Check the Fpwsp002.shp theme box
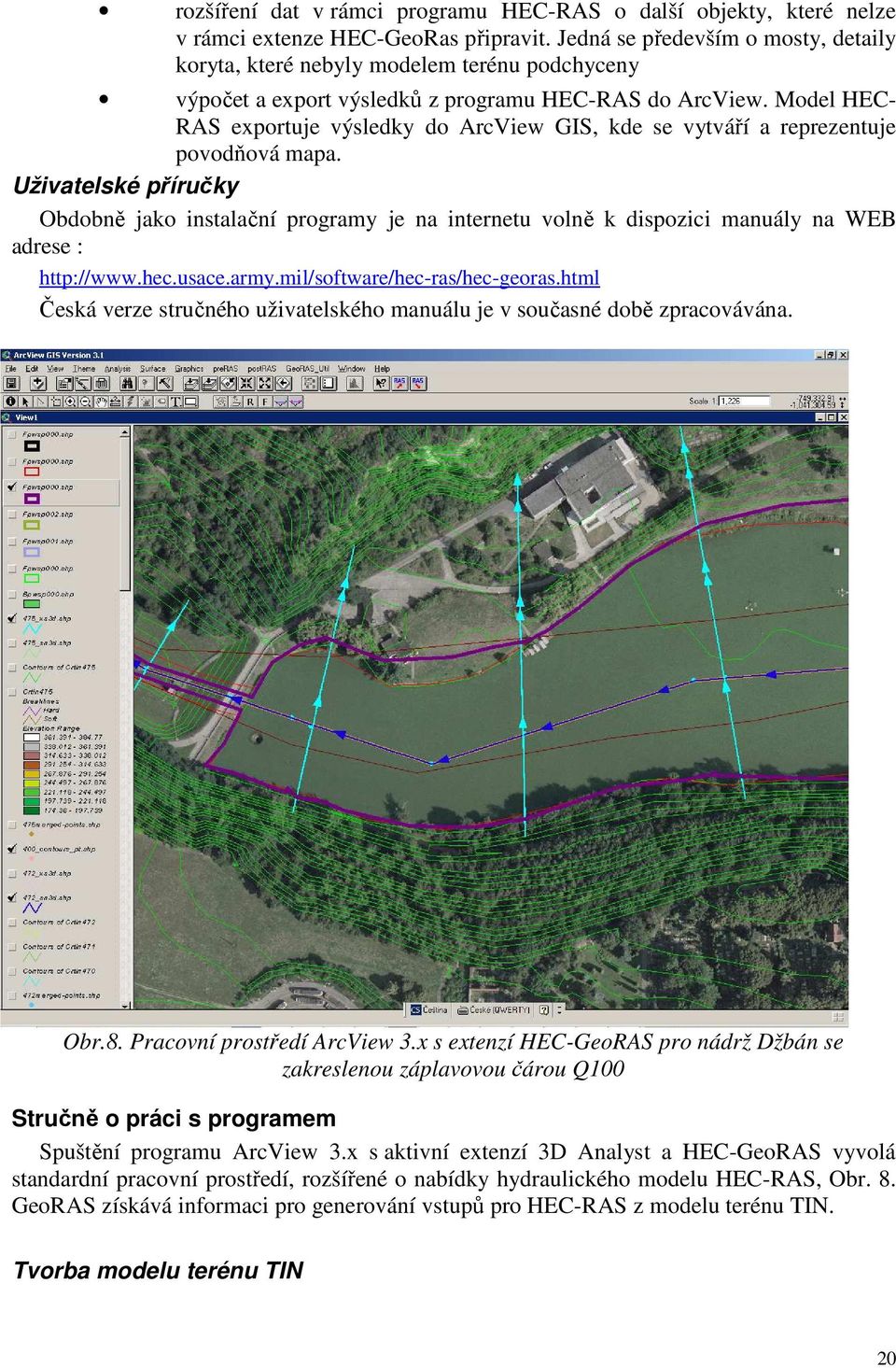 [x=11, y=515]
